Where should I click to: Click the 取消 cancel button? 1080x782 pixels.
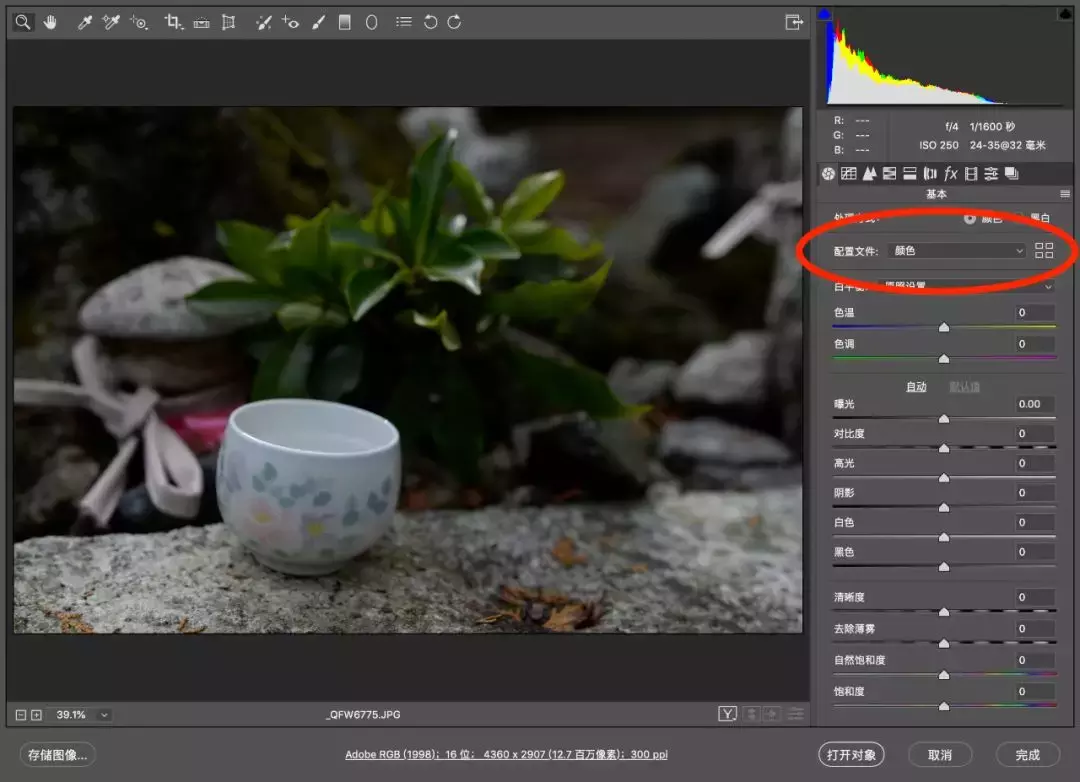(x=940, y=755)
